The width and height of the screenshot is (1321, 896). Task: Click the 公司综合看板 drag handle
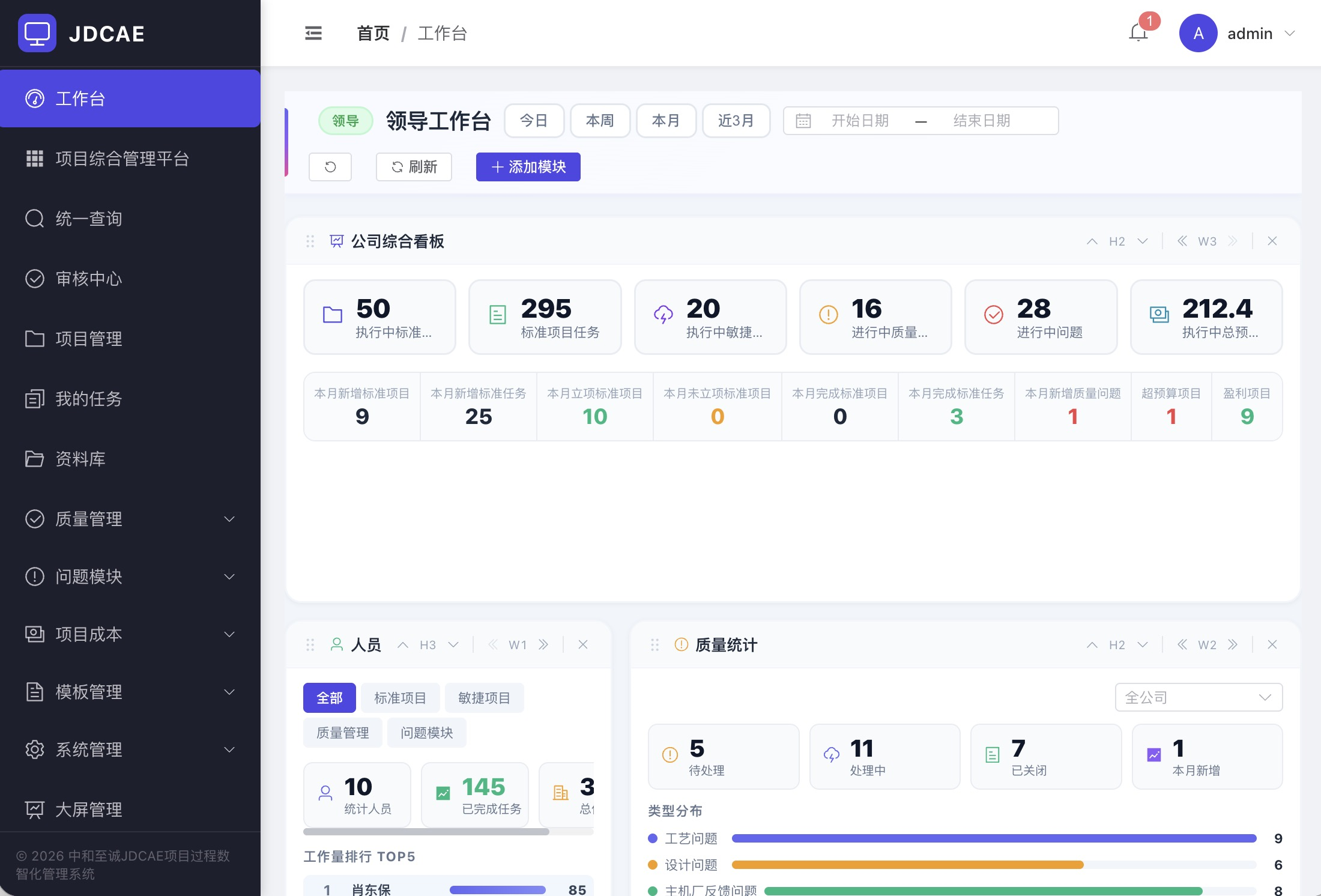[x=310, y=241]
